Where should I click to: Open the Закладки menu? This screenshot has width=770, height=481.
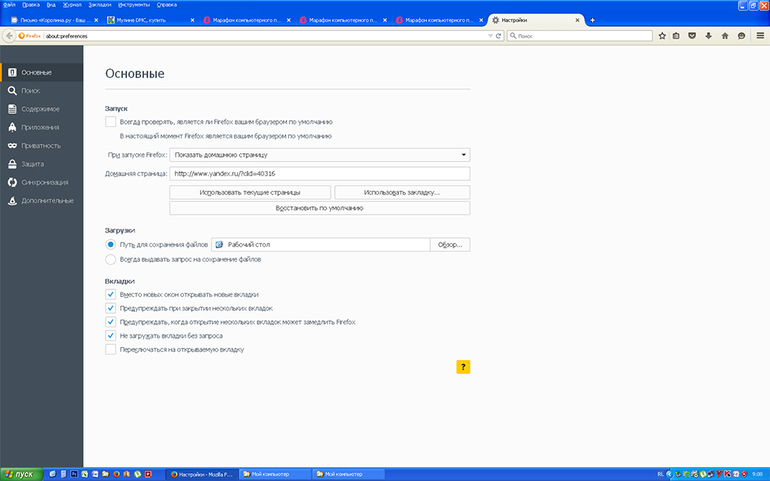[100, 5]
